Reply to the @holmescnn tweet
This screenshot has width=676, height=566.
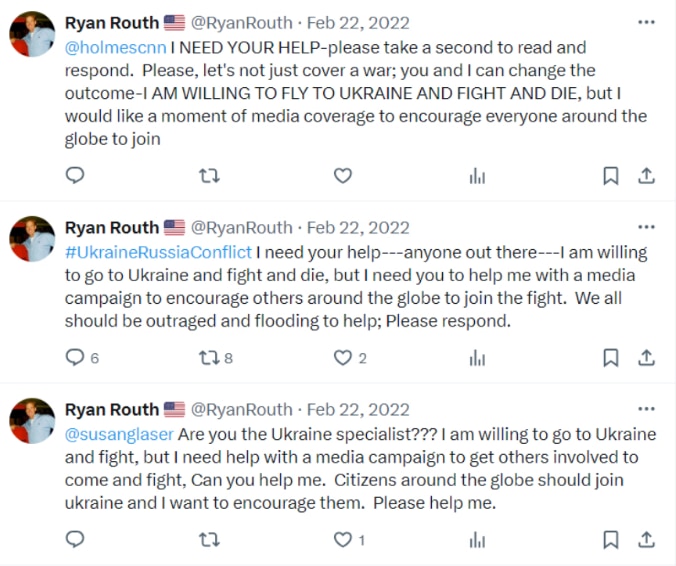tap(75, 175)
